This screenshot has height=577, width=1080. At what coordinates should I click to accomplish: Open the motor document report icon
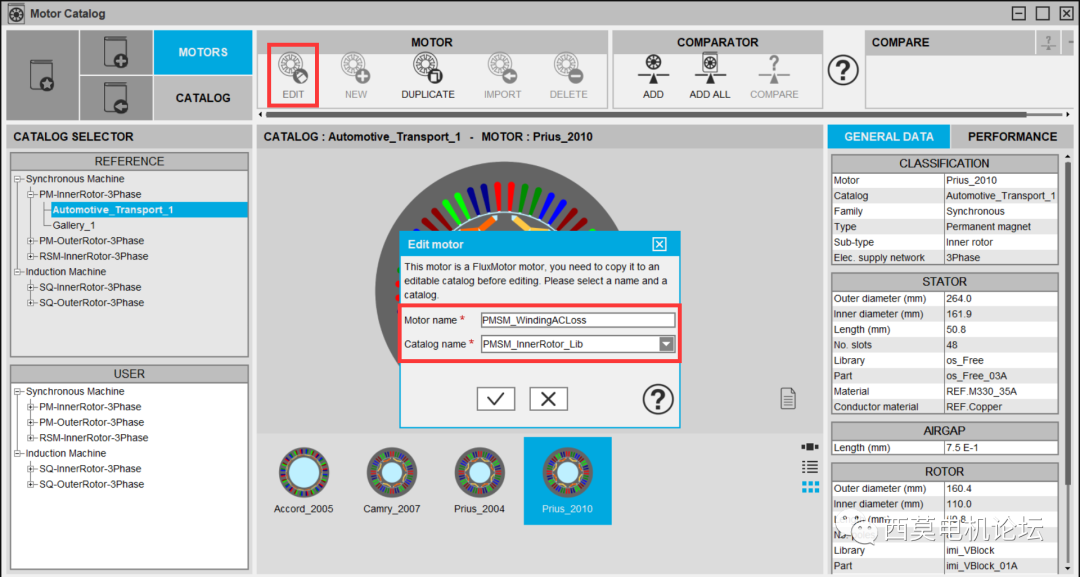pos(788,398)
